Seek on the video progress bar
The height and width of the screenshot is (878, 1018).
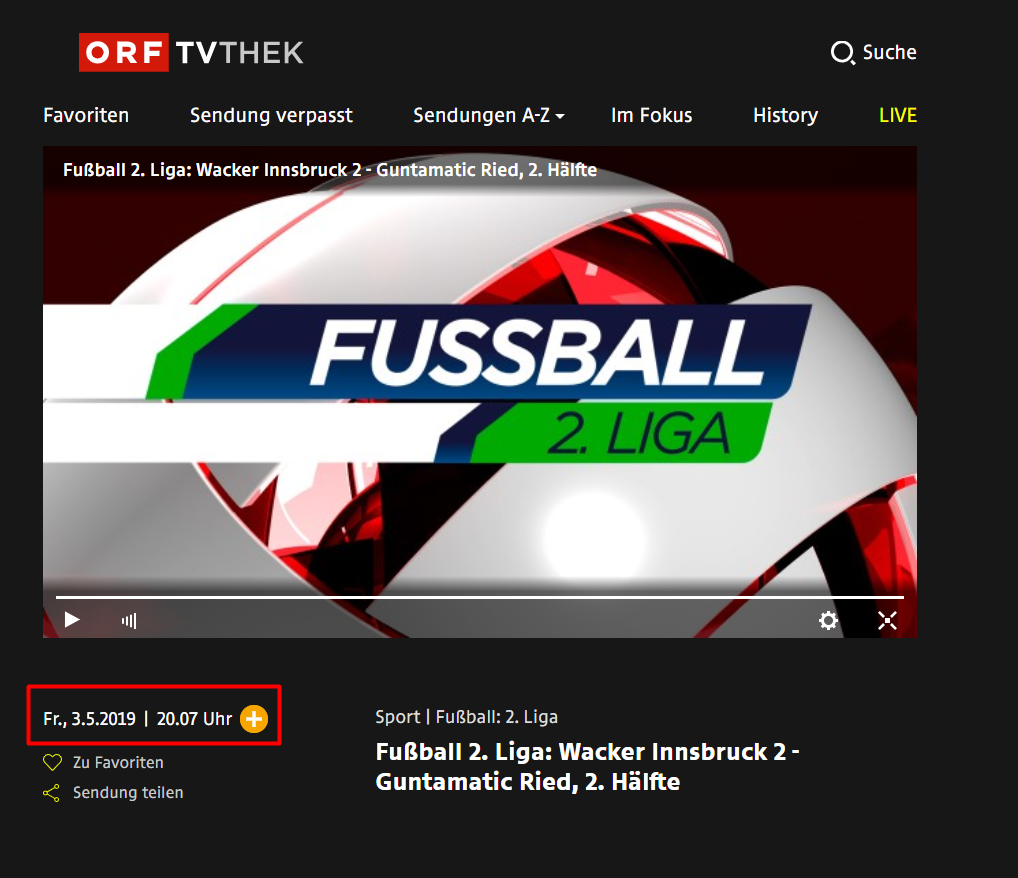[480, 597]
